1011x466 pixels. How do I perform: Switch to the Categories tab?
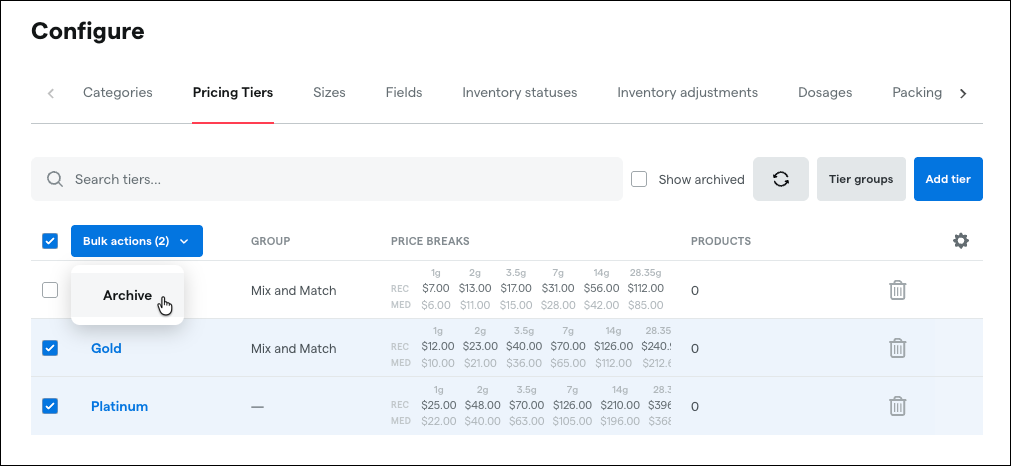[x=117, y=93]
